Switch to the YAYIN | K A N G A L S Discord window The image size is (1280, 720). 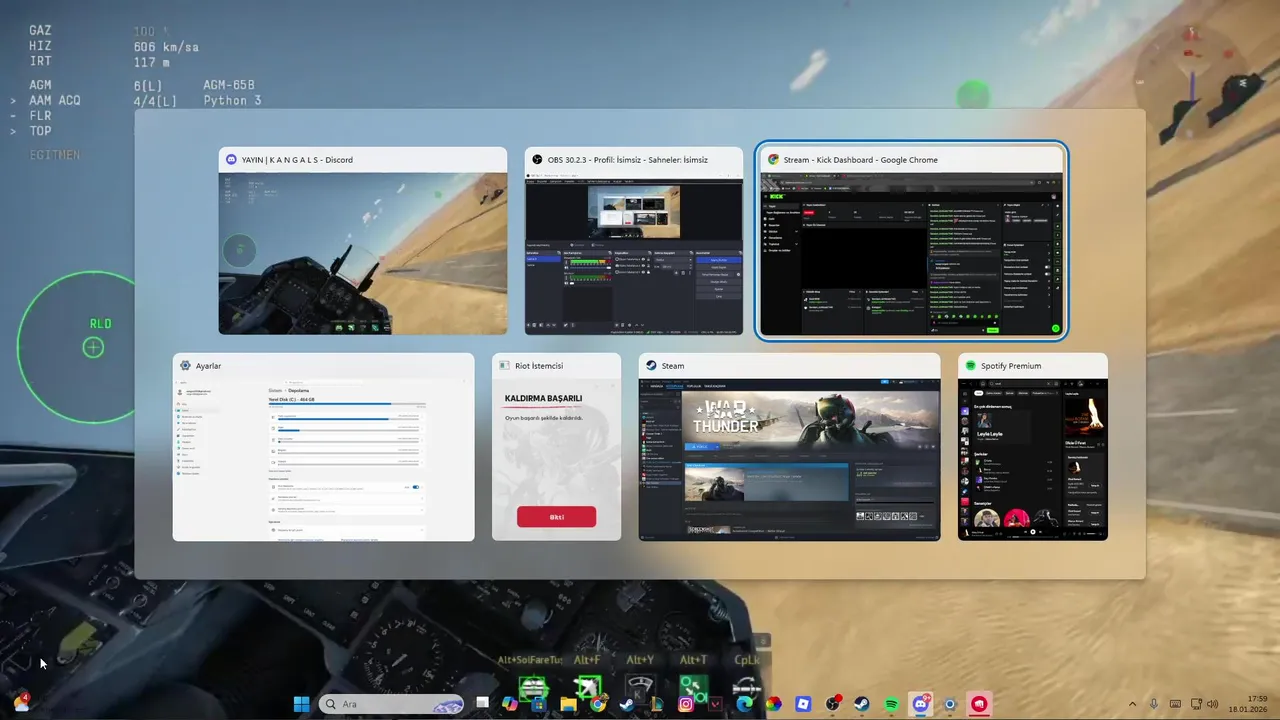tap(363, 241)
